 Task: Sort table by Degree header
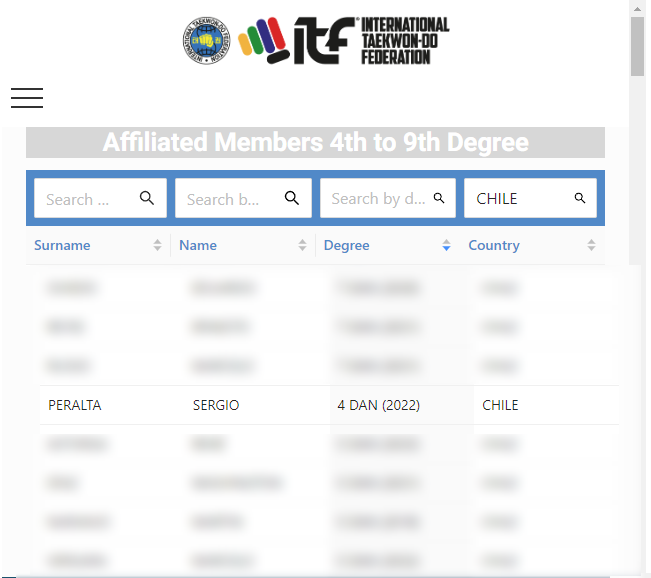pos(347,245)
